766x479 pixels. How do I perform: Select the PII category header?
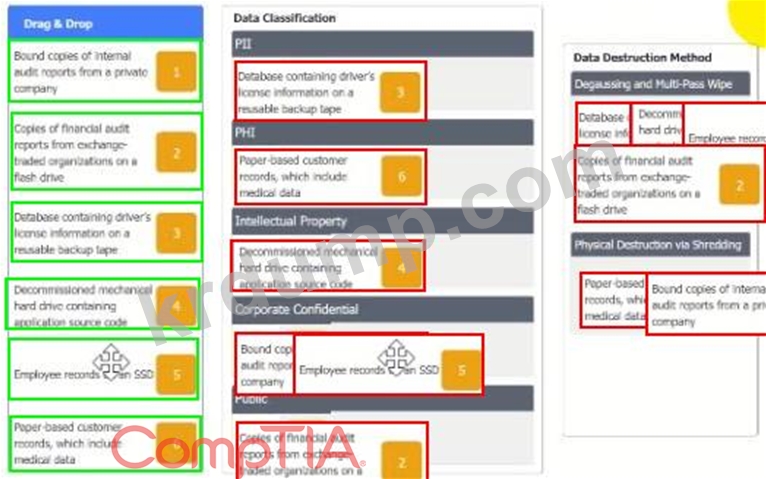pyautogui.click(x=382, y=45)
